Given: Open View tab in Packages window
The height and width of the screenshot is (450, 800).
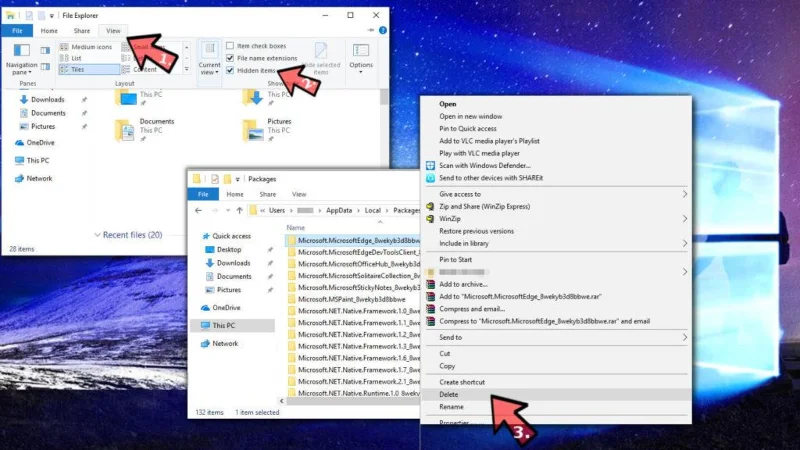Looking at the screenshot, I should point(299,194).
